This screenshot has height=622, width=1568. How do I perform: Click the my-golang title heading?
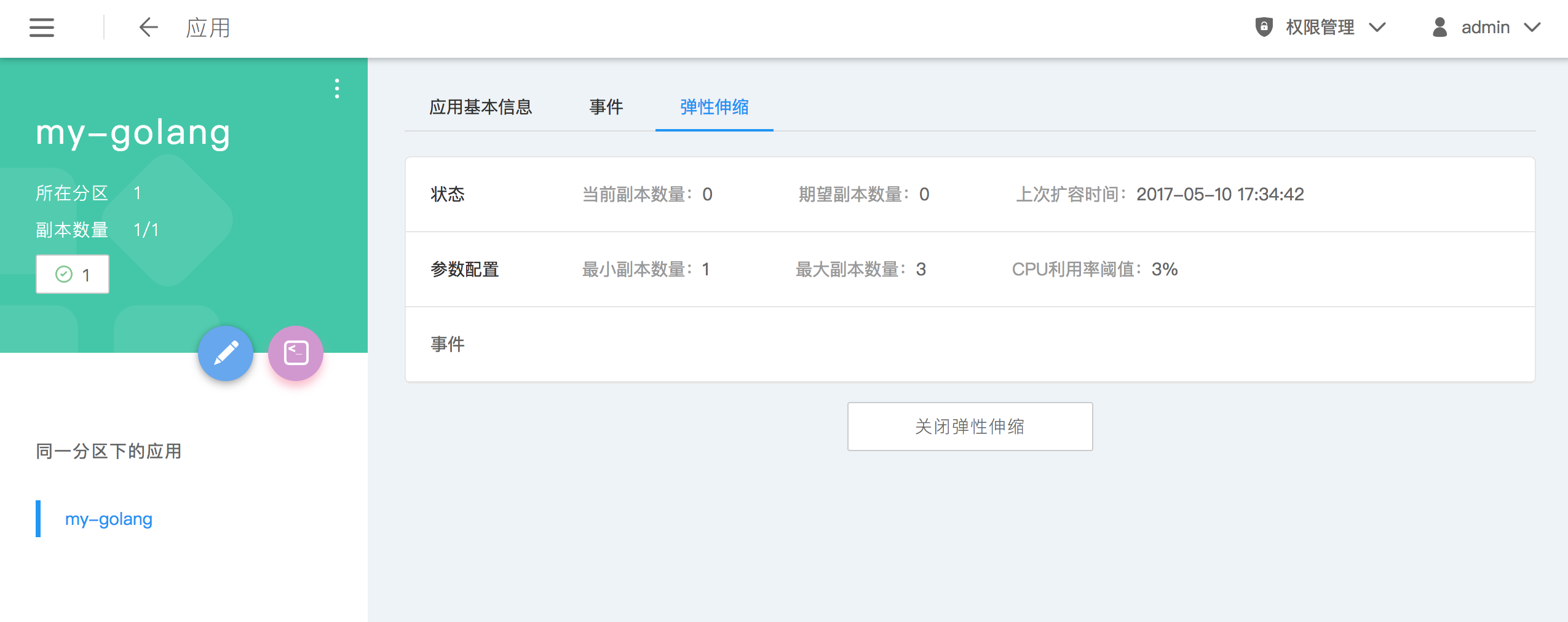[x=133, y=132]
